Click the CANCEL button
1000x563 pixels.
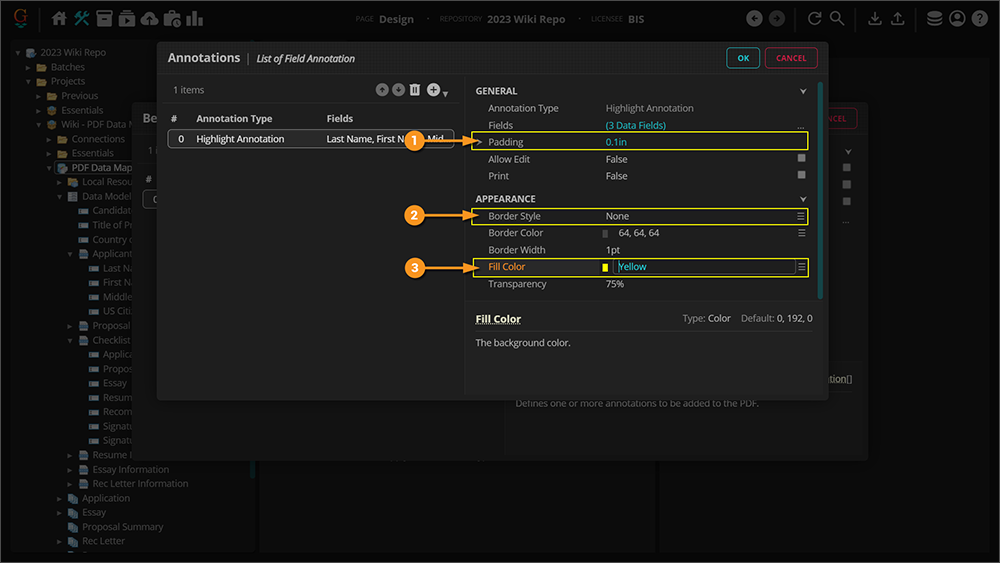coord(791,58)
